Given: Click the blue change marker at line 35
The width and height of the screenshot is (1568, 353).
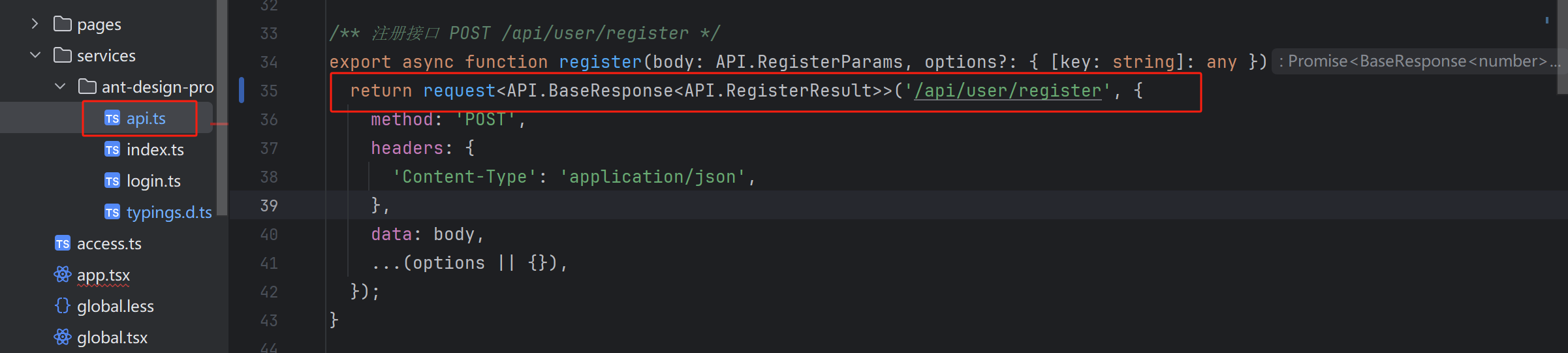Looking at the screenshot, I should click(242, 90).
